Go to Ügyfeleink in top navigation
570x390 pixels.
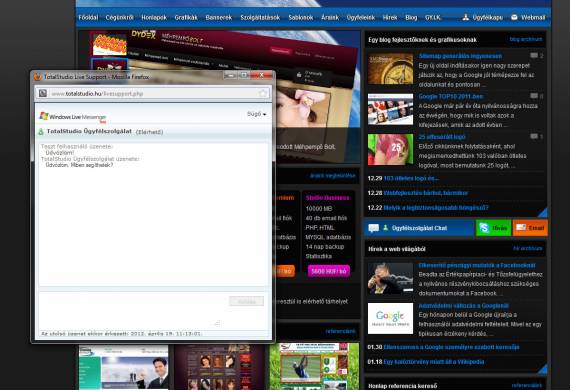click(x=361, y=17)
